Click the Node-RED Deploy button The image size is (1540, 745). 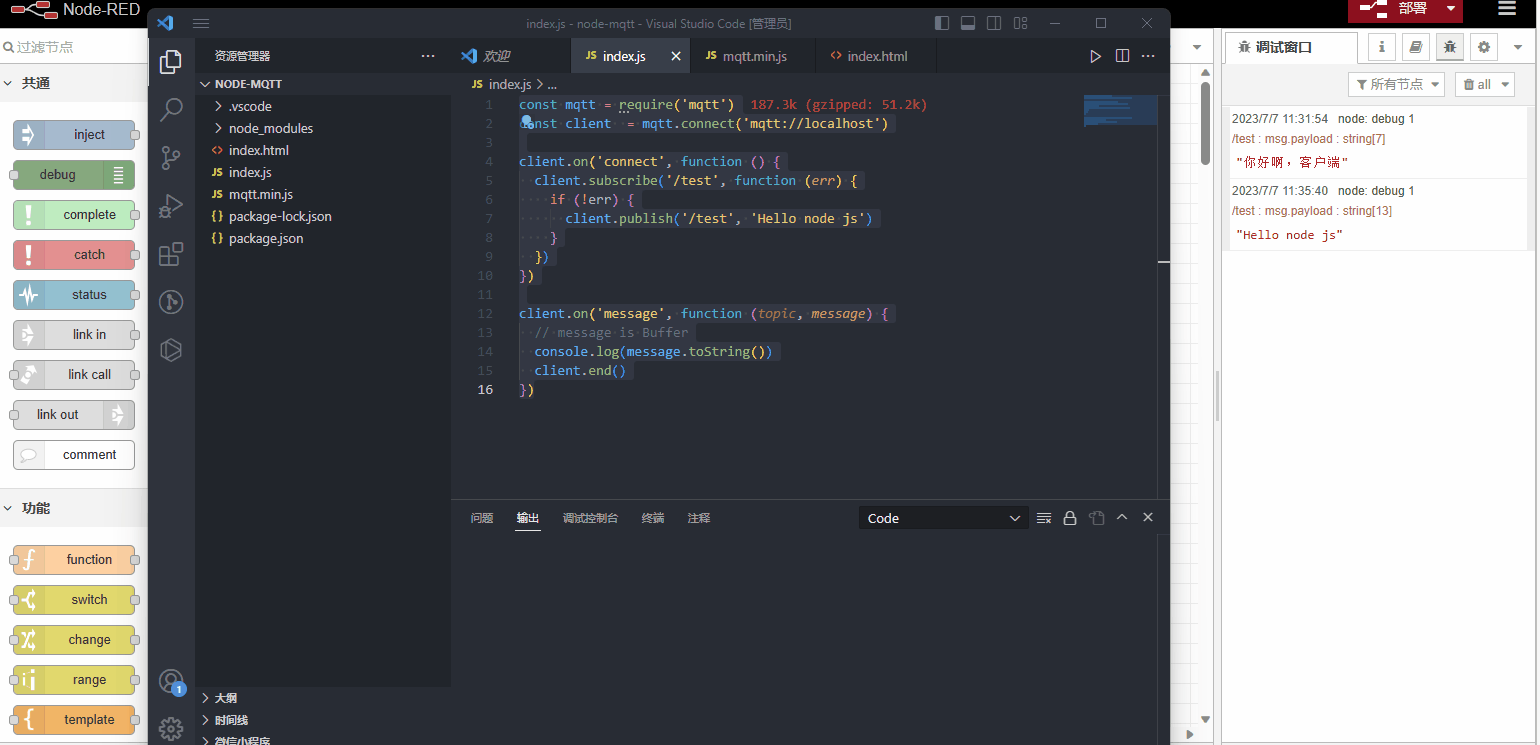(1394, 9)
